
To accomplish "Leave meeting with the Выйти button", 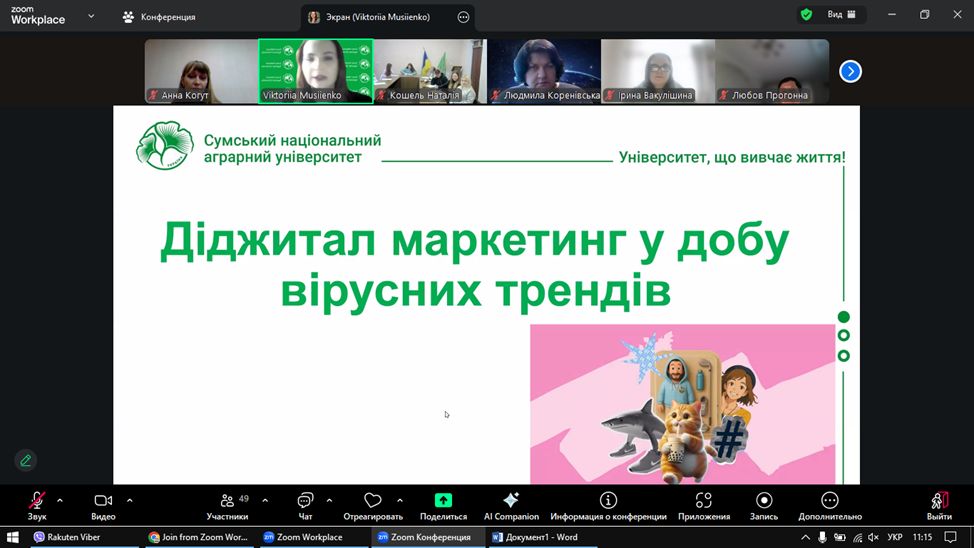I will (938, 500).
